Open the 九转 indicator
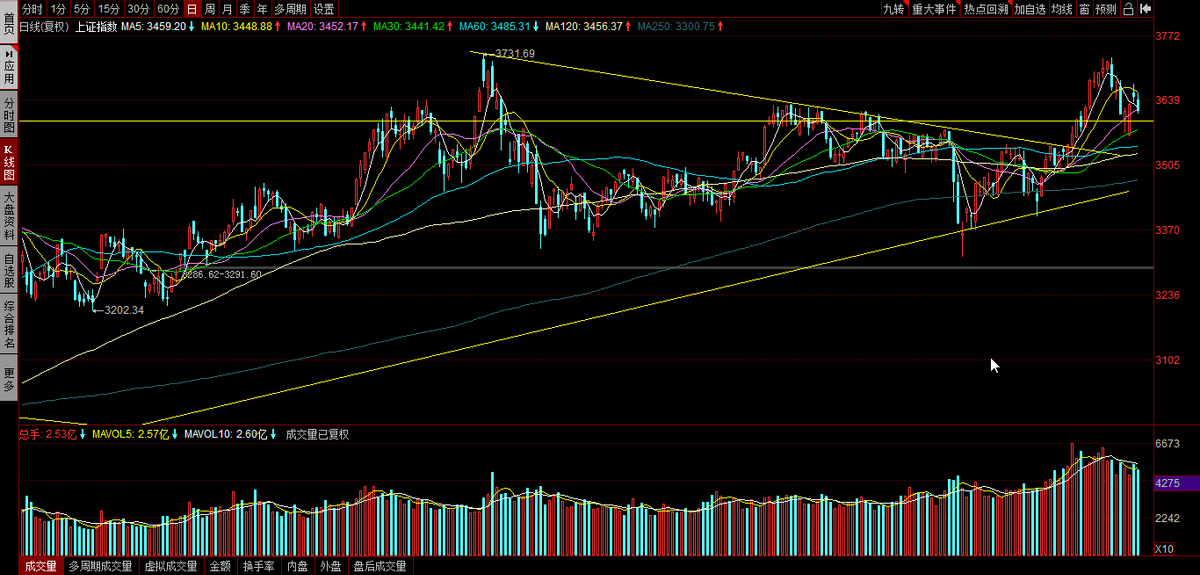1200x575 pixels. point(895,9)
